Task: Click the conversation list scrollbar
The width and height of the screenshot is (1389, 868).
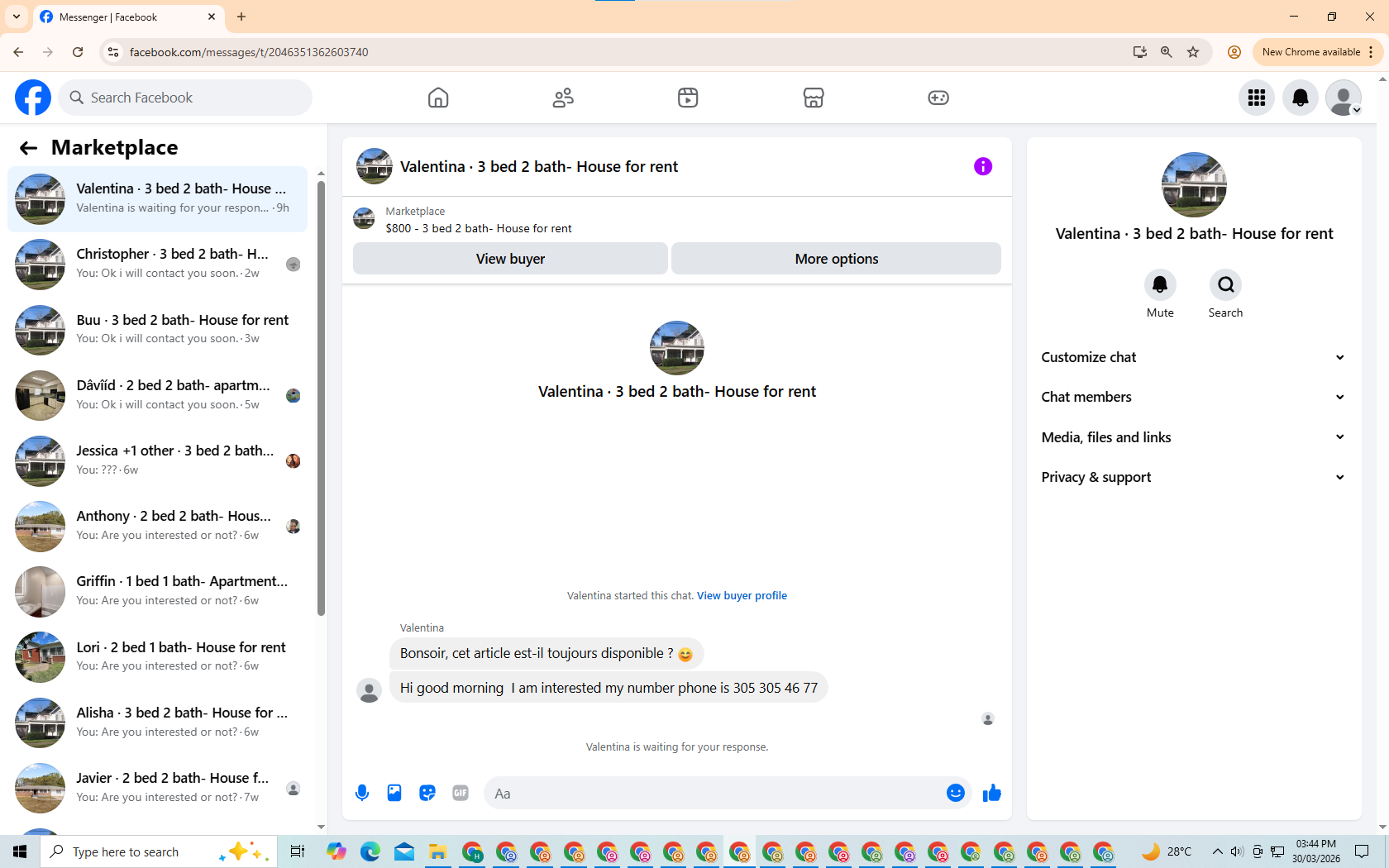Action: (322, 397)
